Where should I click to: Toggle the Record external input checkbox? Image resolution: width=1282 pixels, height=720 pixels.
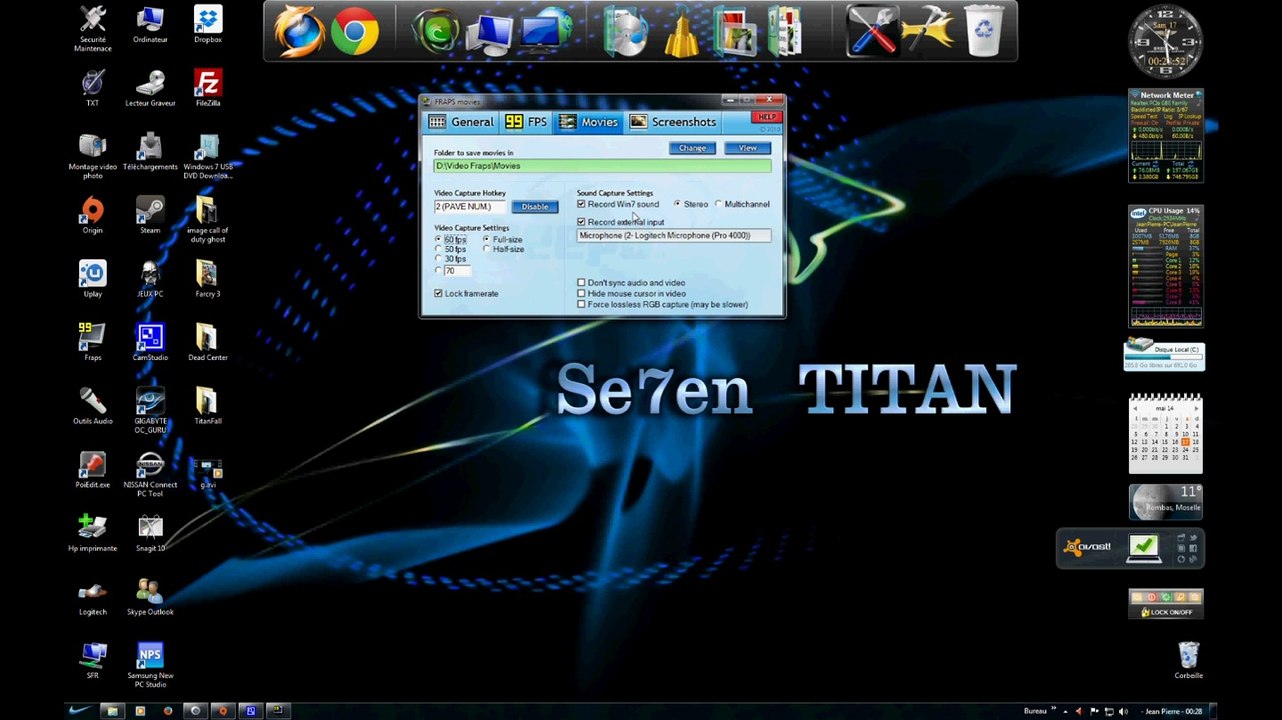point(581,222)
